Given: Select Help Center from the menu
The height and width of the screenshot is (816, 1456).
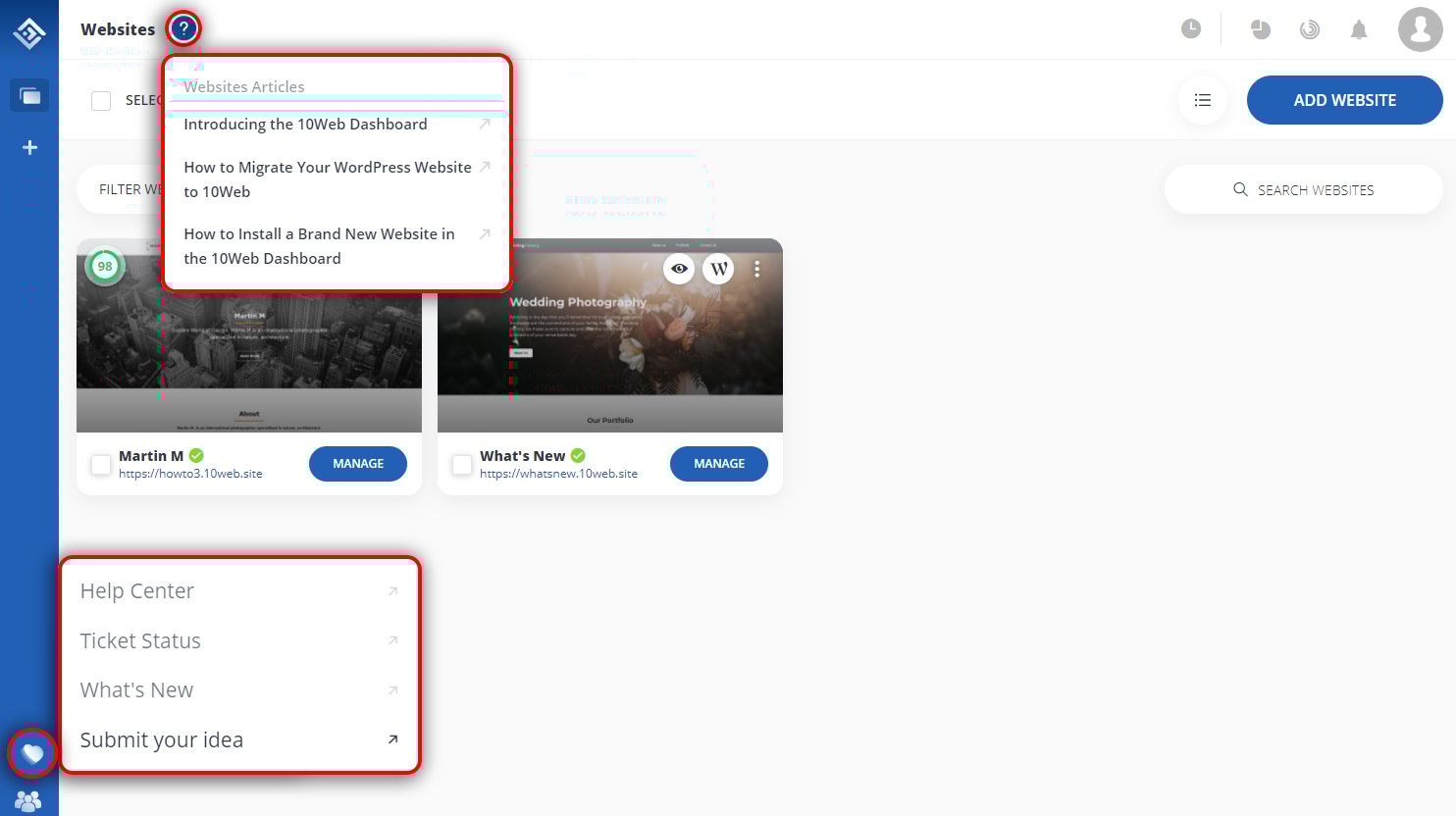Looking at the screenshot, I should pos(136,590).
